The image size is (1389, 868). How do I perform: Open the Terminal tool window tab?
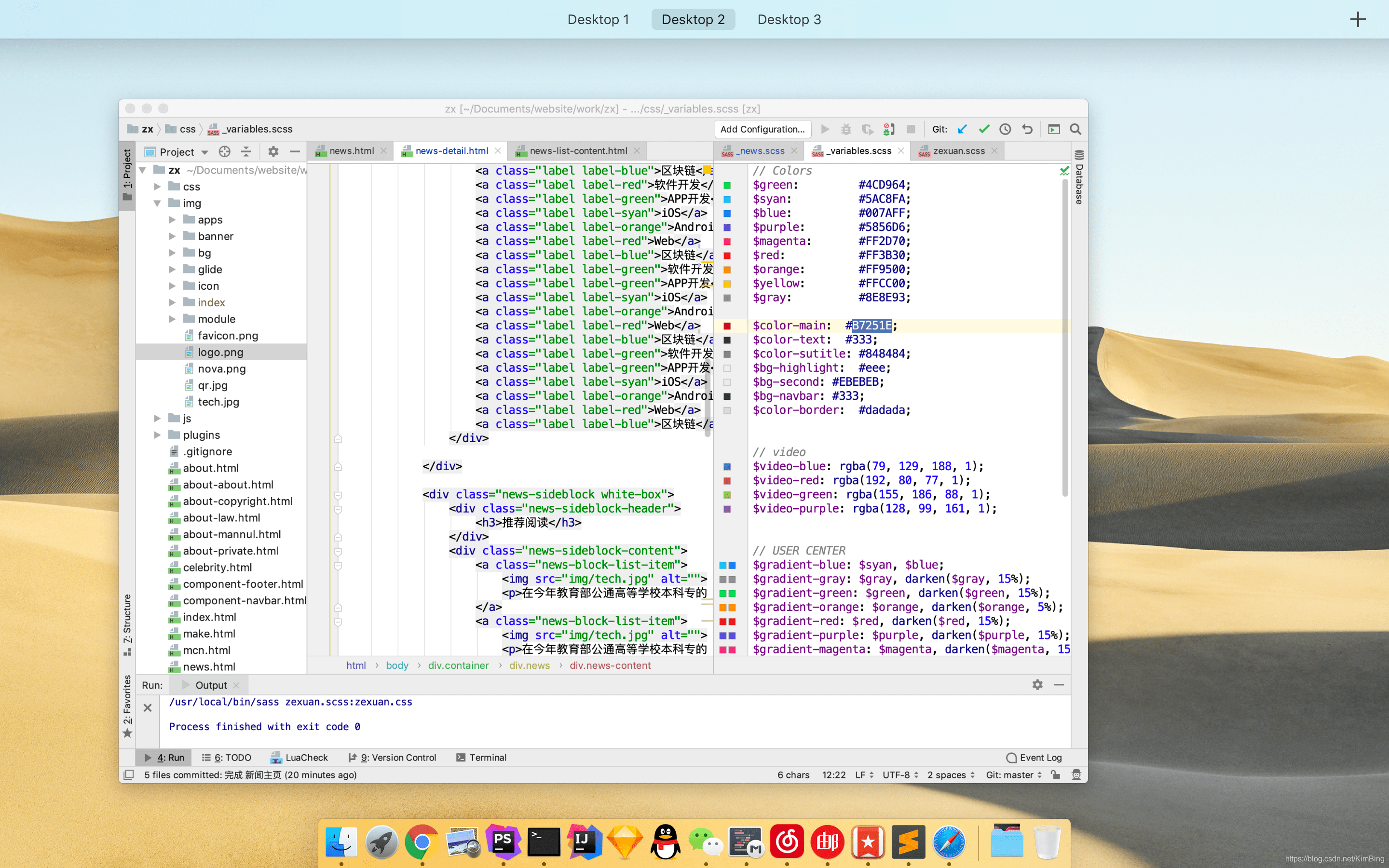[481, 757]
